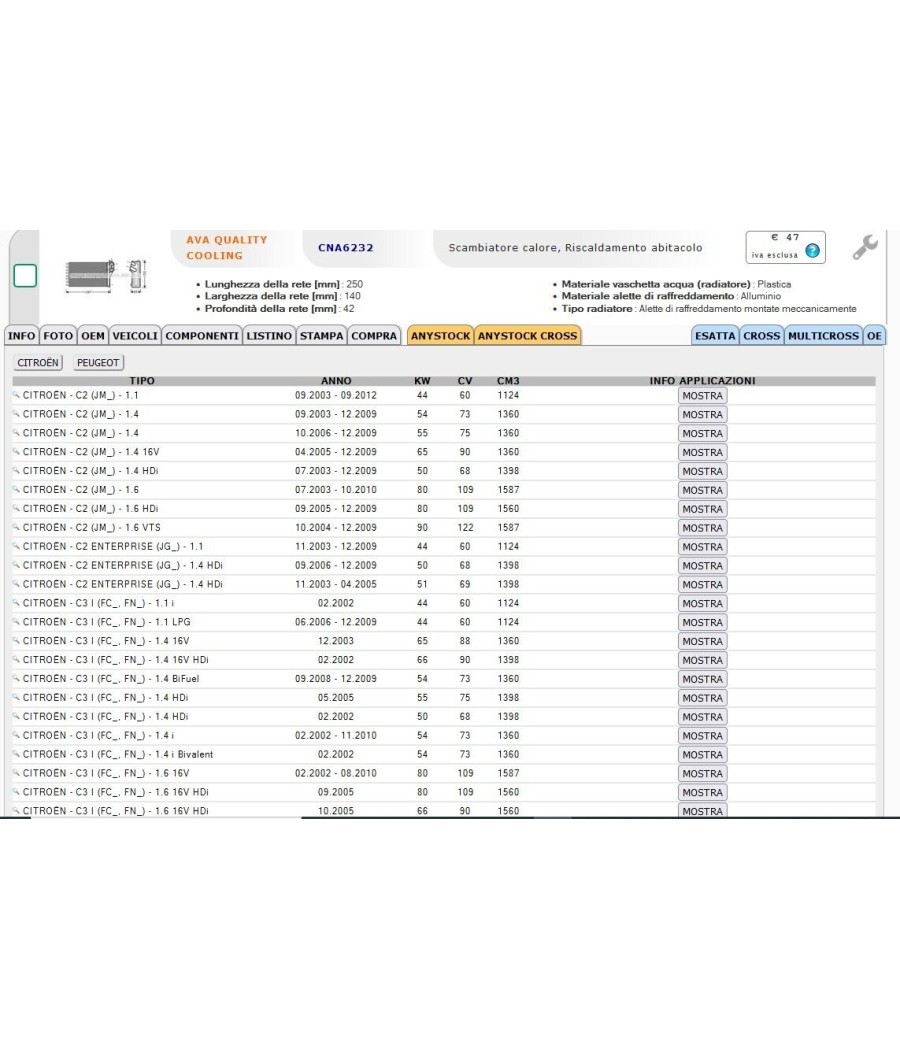Click the KW column header
Viewport: 900px width, 1050px height.
click(x=422, y=380)
